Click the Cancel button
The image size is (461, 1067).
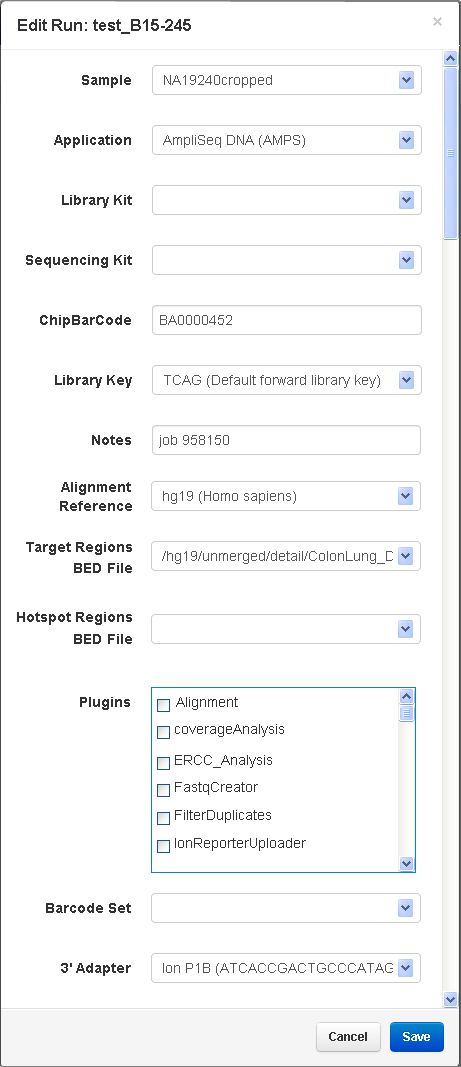(348, 1036)
